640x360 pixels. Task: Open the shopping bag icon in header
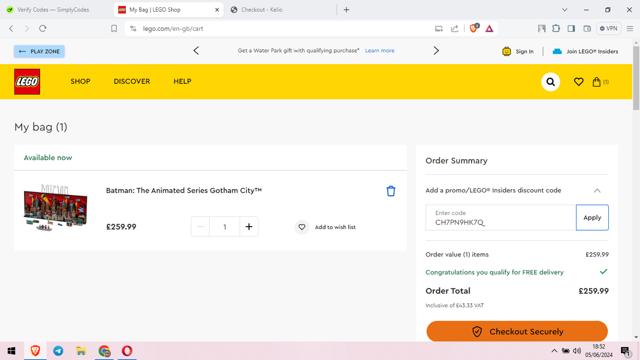click(597, 82)
